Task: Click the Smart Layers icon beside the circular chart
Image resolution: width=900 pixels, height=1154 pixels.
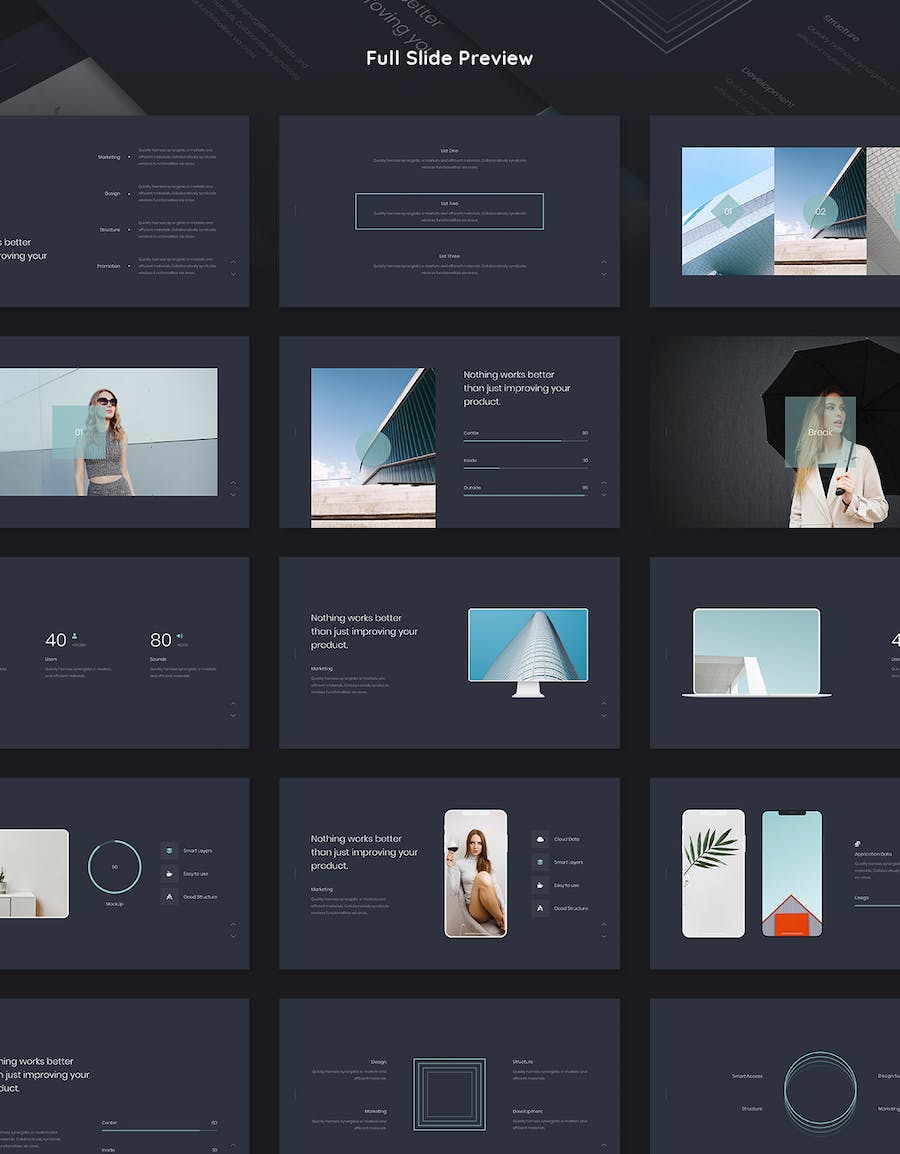Action: click(169, 851)
